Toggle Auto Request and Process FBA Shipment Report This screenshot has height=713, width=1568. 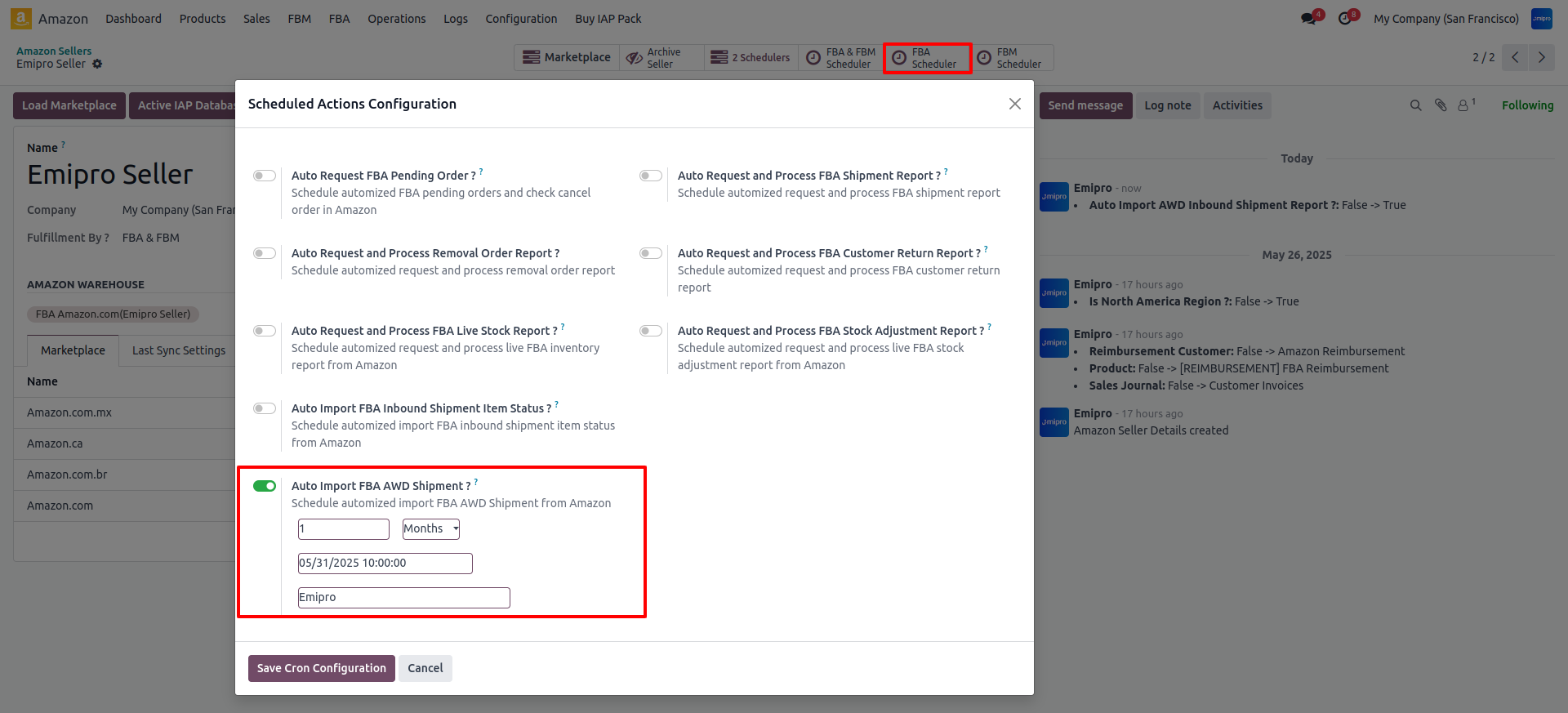point(651,176)
